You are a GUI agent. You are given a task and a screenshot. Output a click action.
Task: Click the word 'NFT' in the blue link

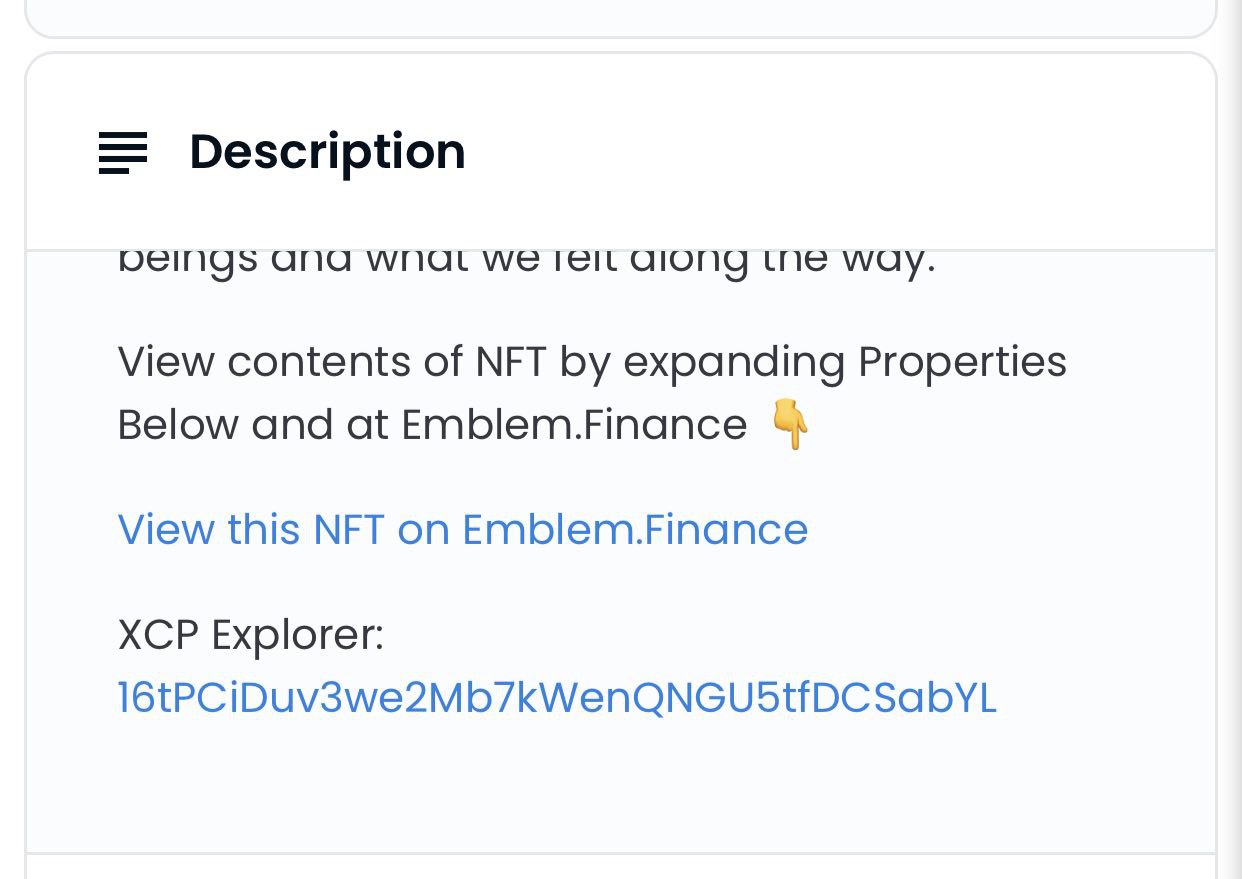pos(349,529)
